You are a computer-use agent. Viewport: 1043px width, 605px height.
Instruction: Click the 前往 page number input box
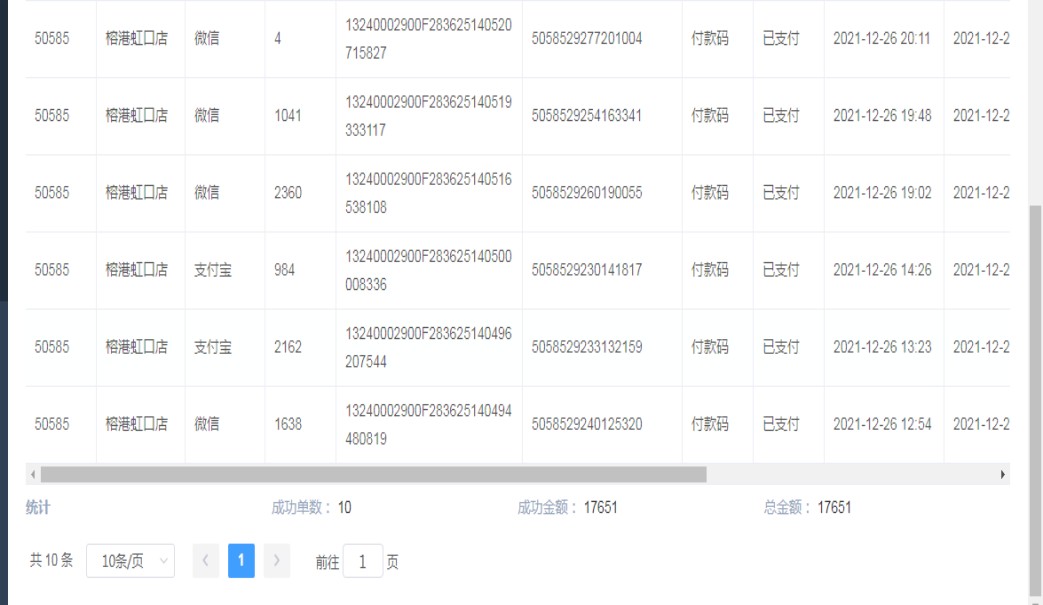pos(362,562)
